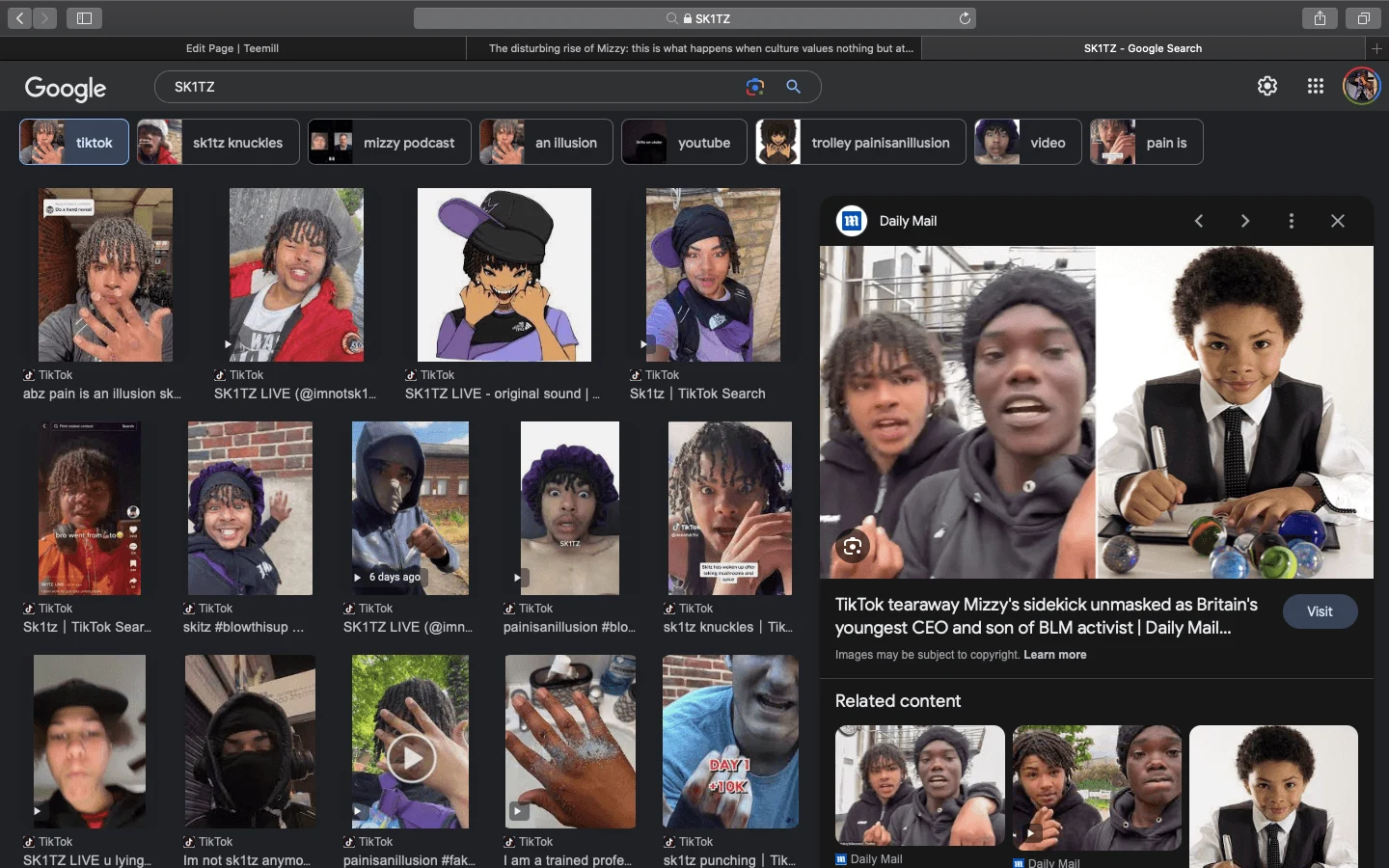Switch to the Mizzy article tab
This screenshot has height=868, width=1389.
tap(700, 48)
